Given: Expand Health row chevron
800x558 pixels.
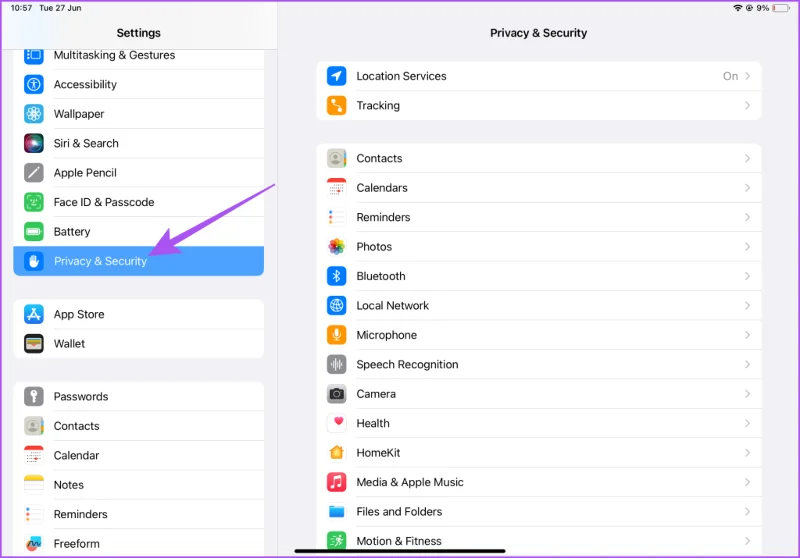Looking at the screenshot, I should click(x=747, y=423).
